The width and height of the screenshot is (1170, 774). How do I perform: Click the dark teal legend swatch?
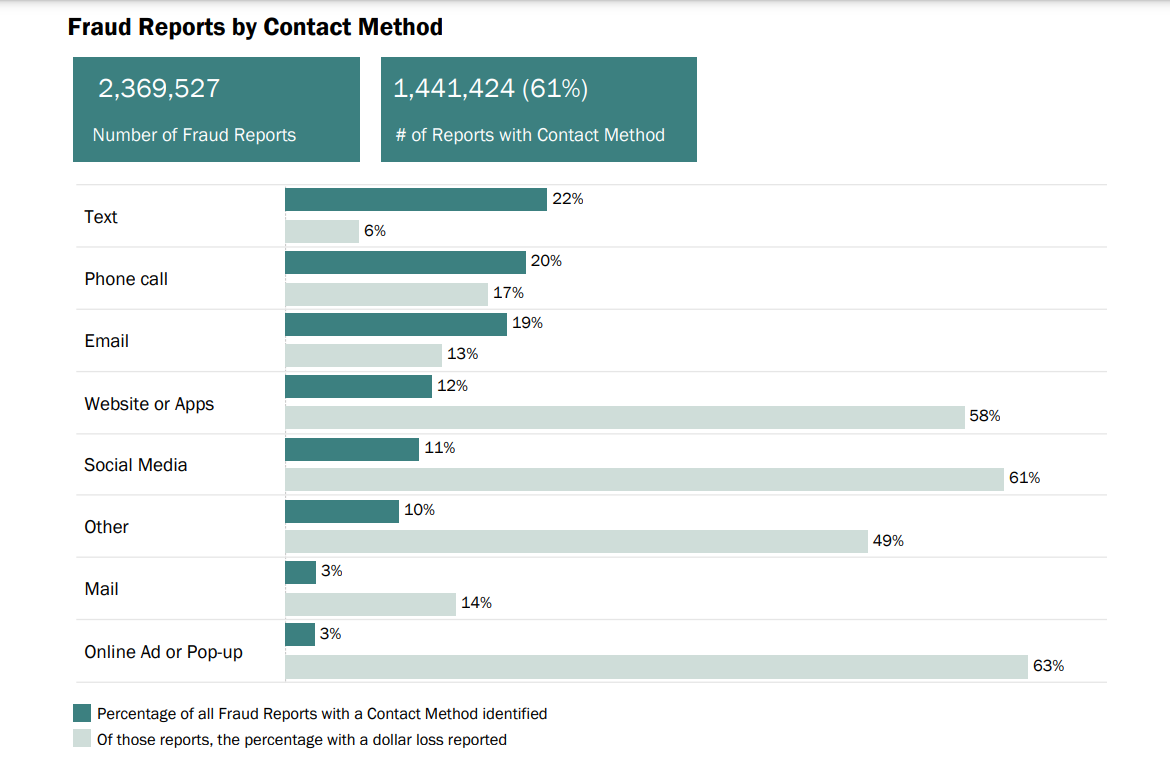click(82, 714)
